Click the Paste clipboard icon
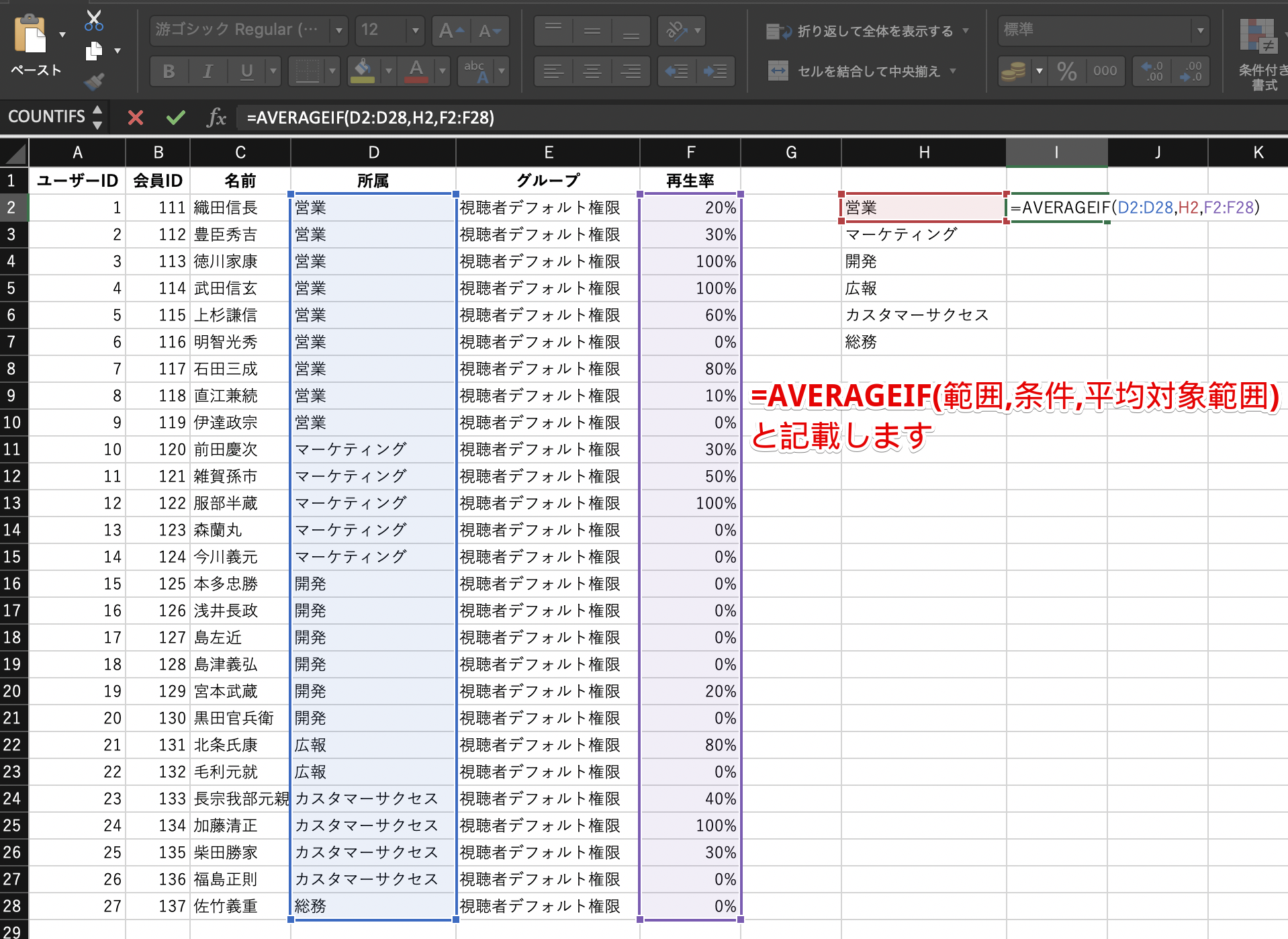This screenshot has height=939, width=1288. (30, 34)
